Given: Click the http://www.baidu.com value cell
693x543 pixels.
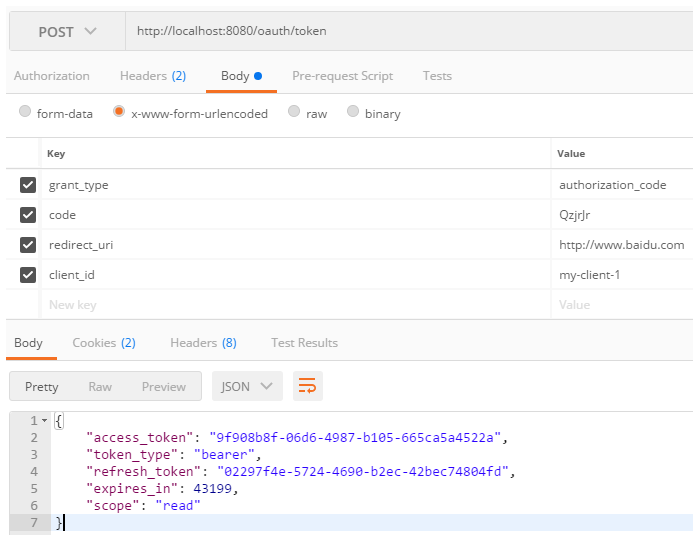Looking at the screenshot, I should (x=622, y=245).
